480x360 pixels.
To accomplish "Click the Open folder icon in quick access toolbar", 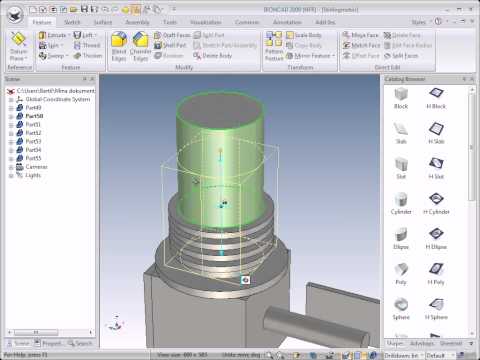I will 74,9.
